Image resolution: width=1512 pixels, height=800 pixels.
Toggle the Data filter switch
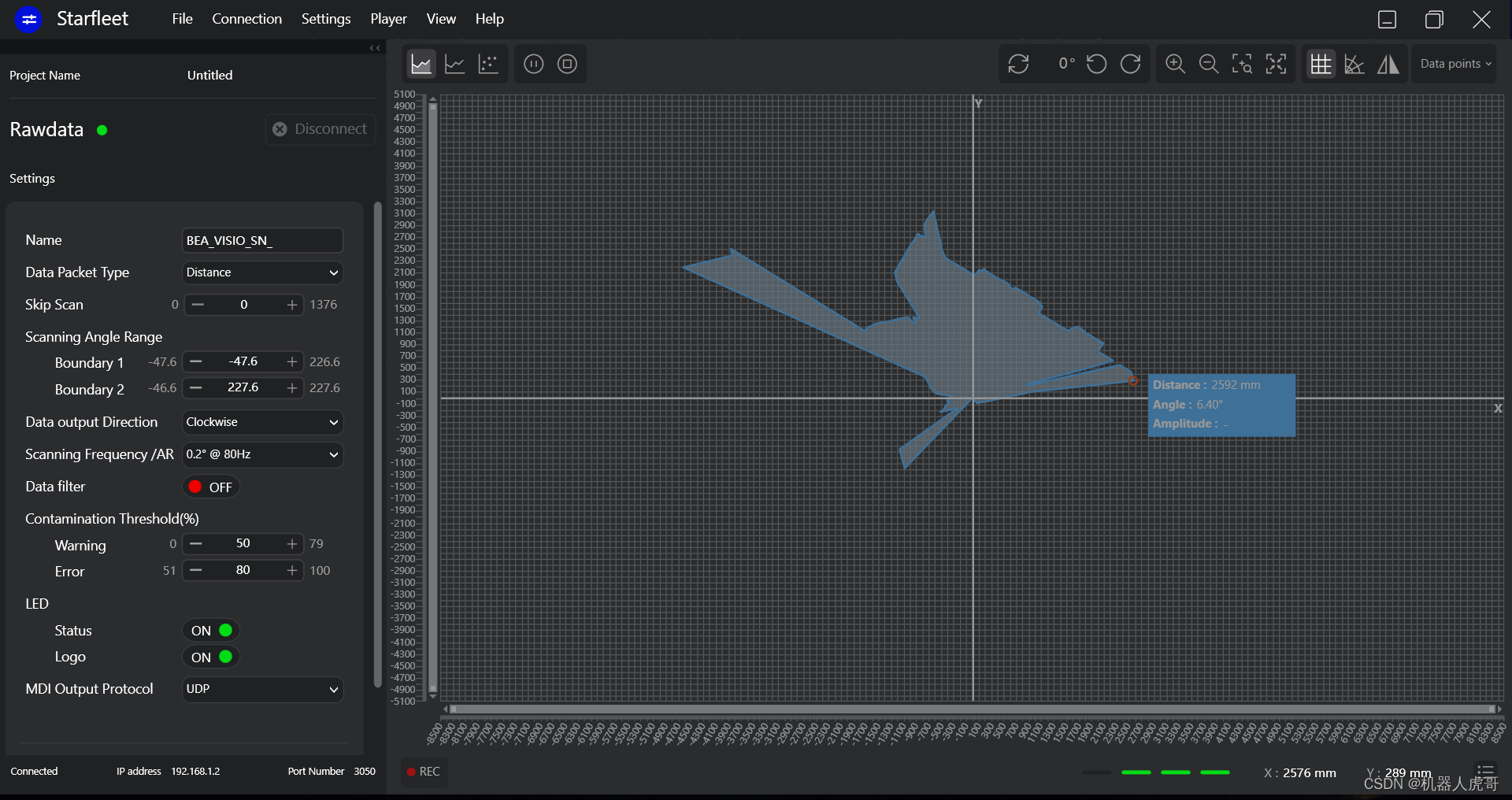pos(211,487)
